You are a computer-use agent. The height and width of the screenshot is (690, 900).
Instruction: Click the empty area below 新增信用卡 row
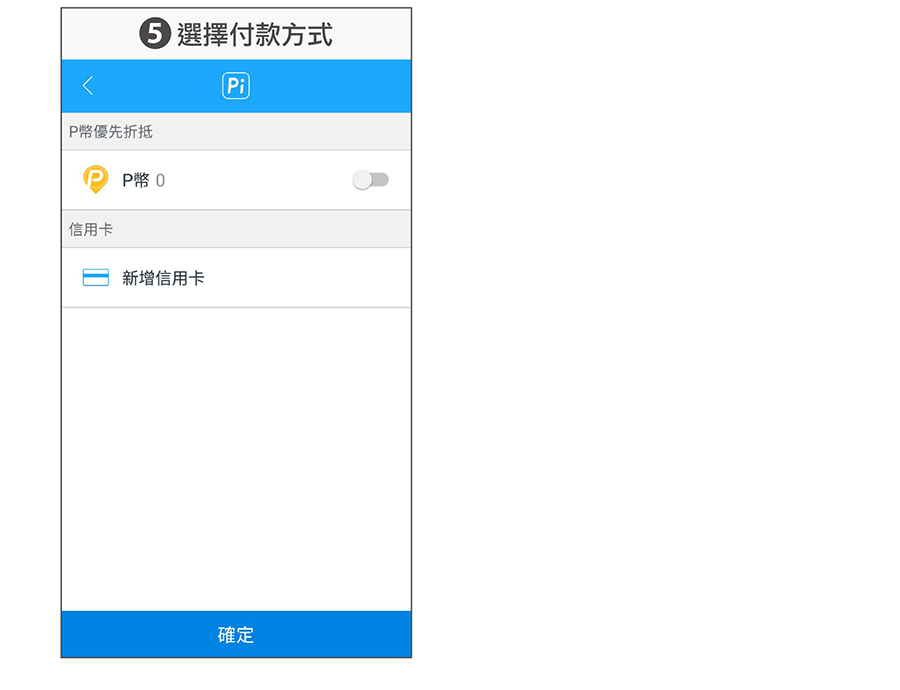[236, 450]
